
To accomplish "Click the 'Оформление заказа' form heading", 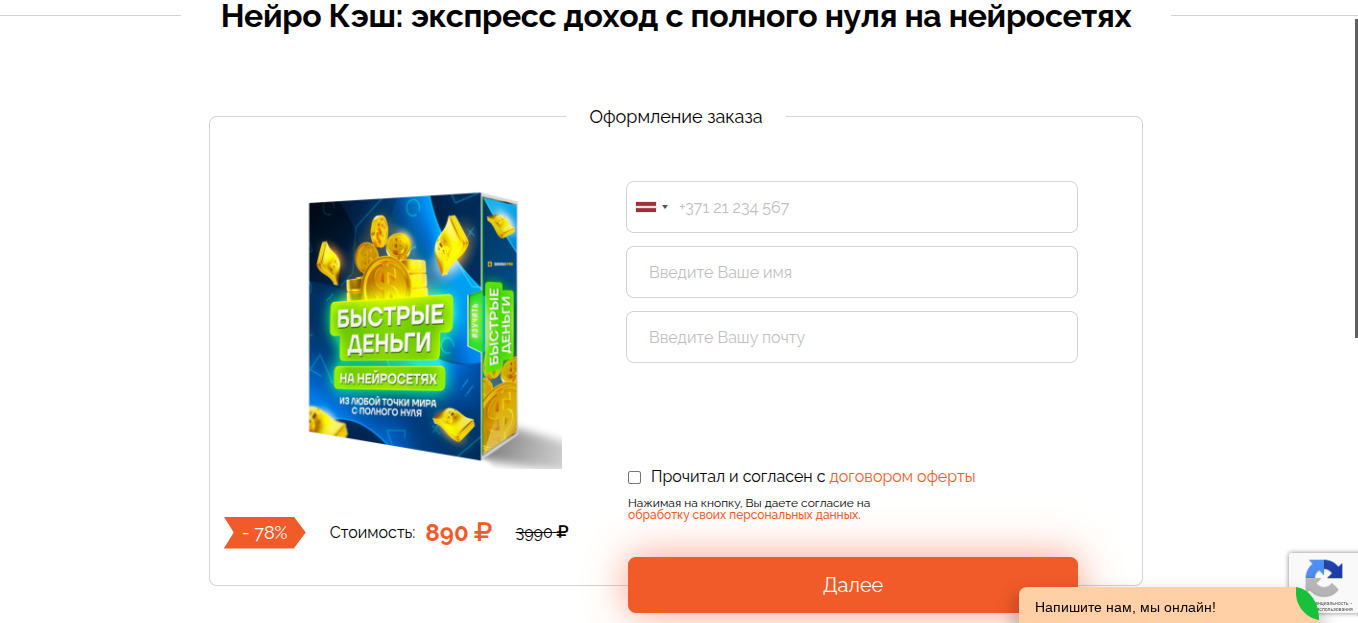I will pos(677,116).
